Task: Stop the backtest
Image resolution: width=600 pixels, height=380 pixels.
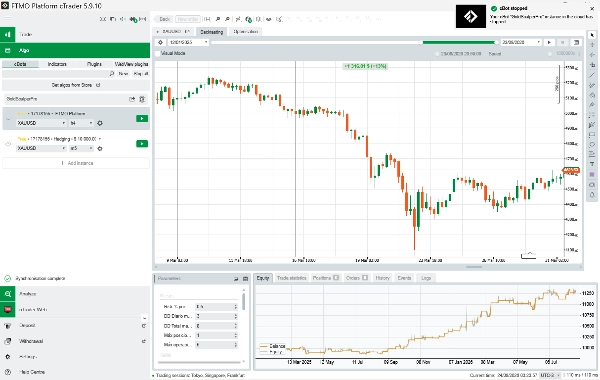Action: (562, 42)
